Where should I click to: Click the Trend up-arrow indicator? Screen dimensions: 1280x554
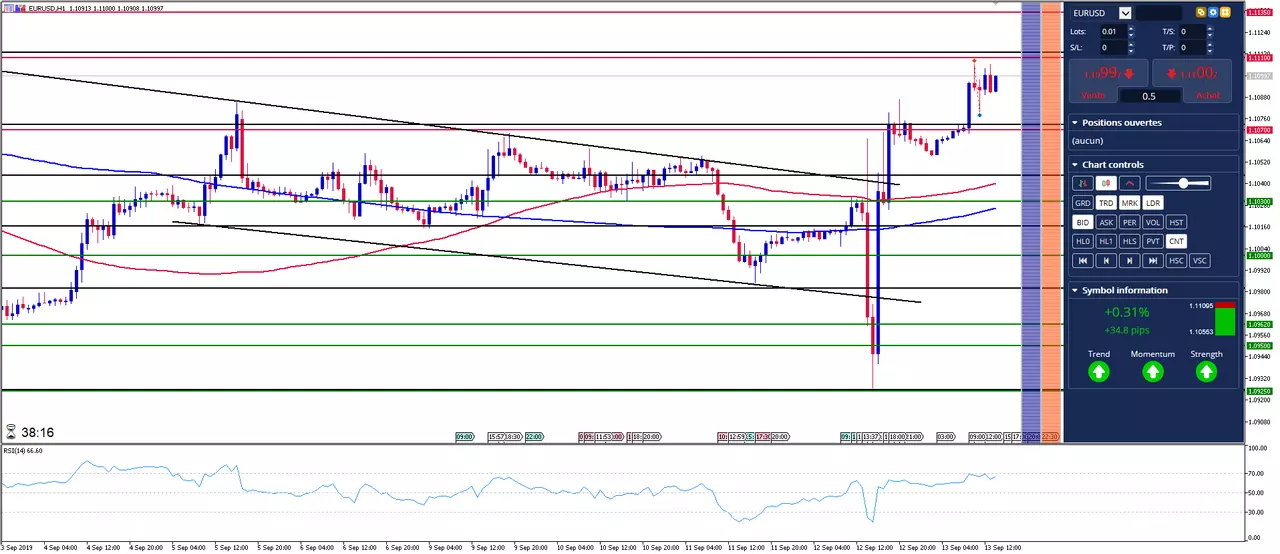point(1098,372)
